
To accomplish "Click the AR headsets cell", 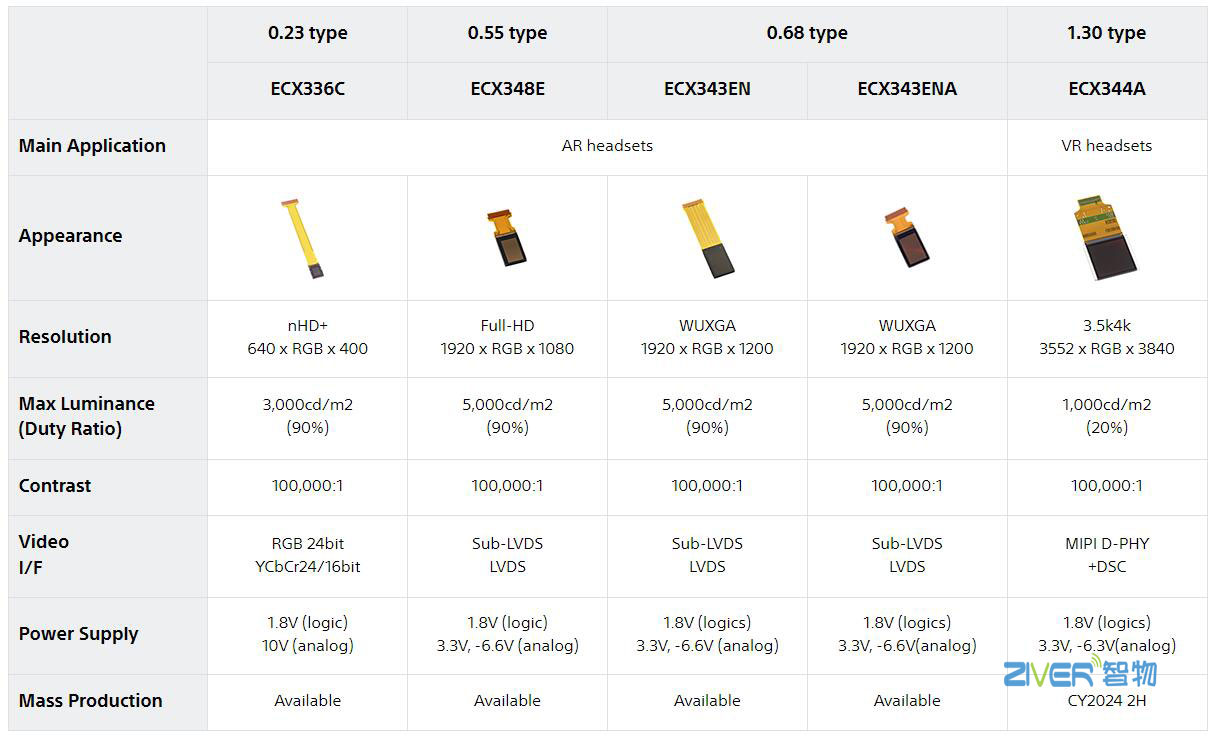I will click(607, 146).
